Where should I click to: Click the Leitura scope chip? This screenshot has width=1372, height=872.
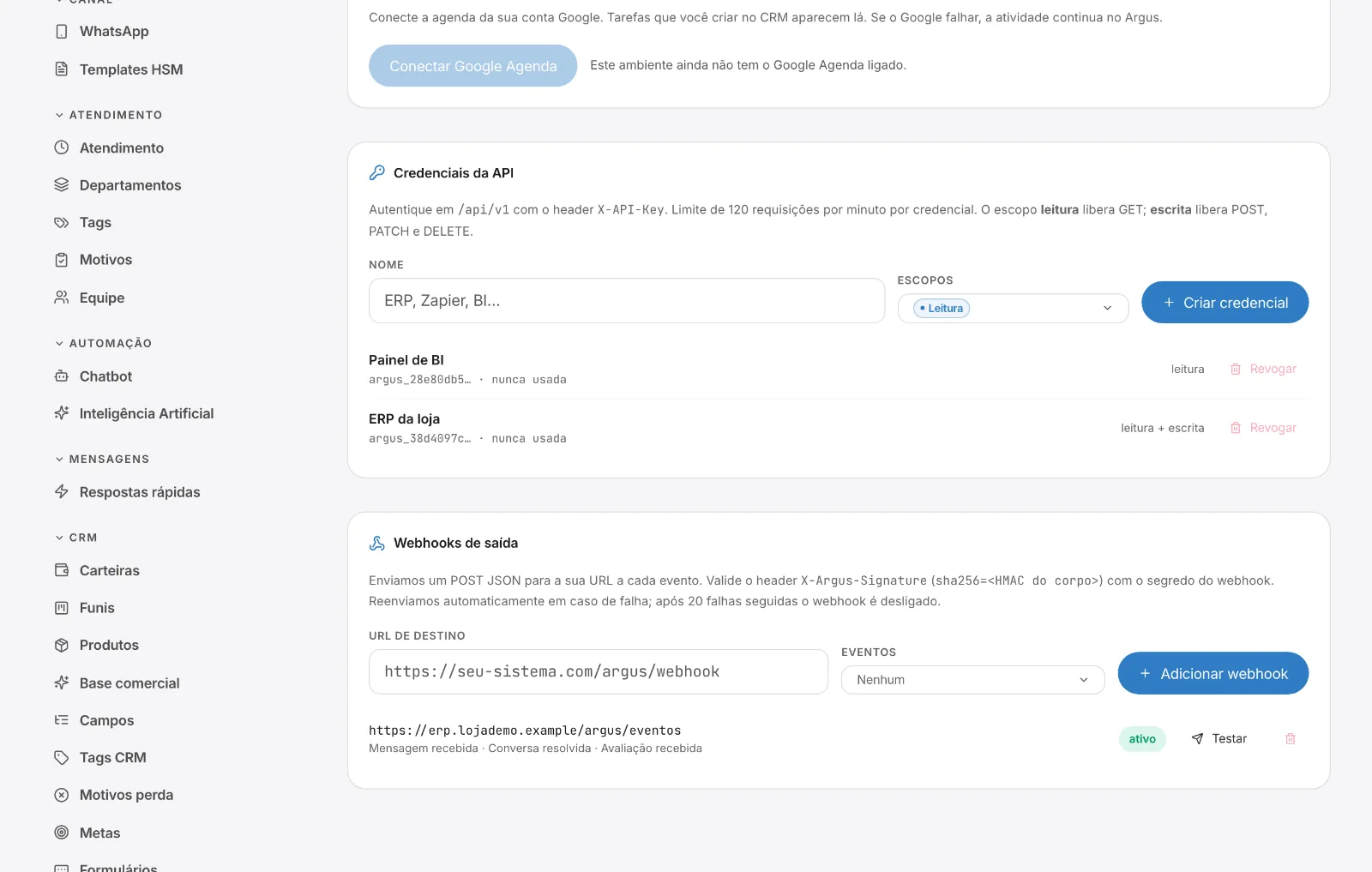coord(942,309)
